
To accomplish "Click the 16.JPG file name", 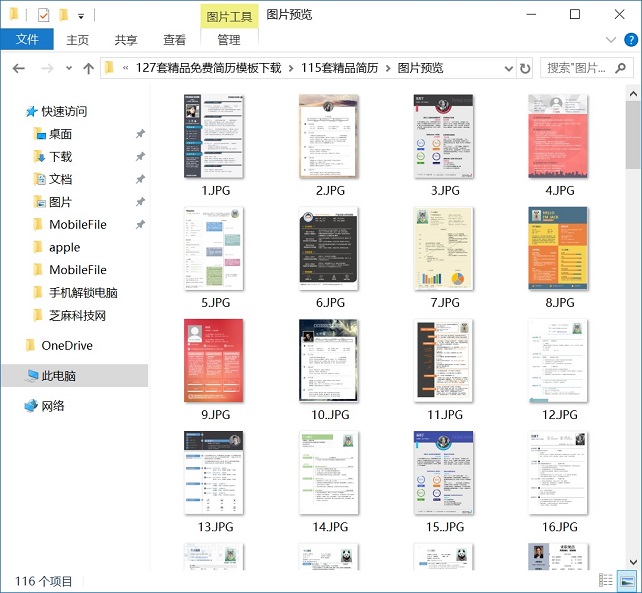I will click(560, 527).
